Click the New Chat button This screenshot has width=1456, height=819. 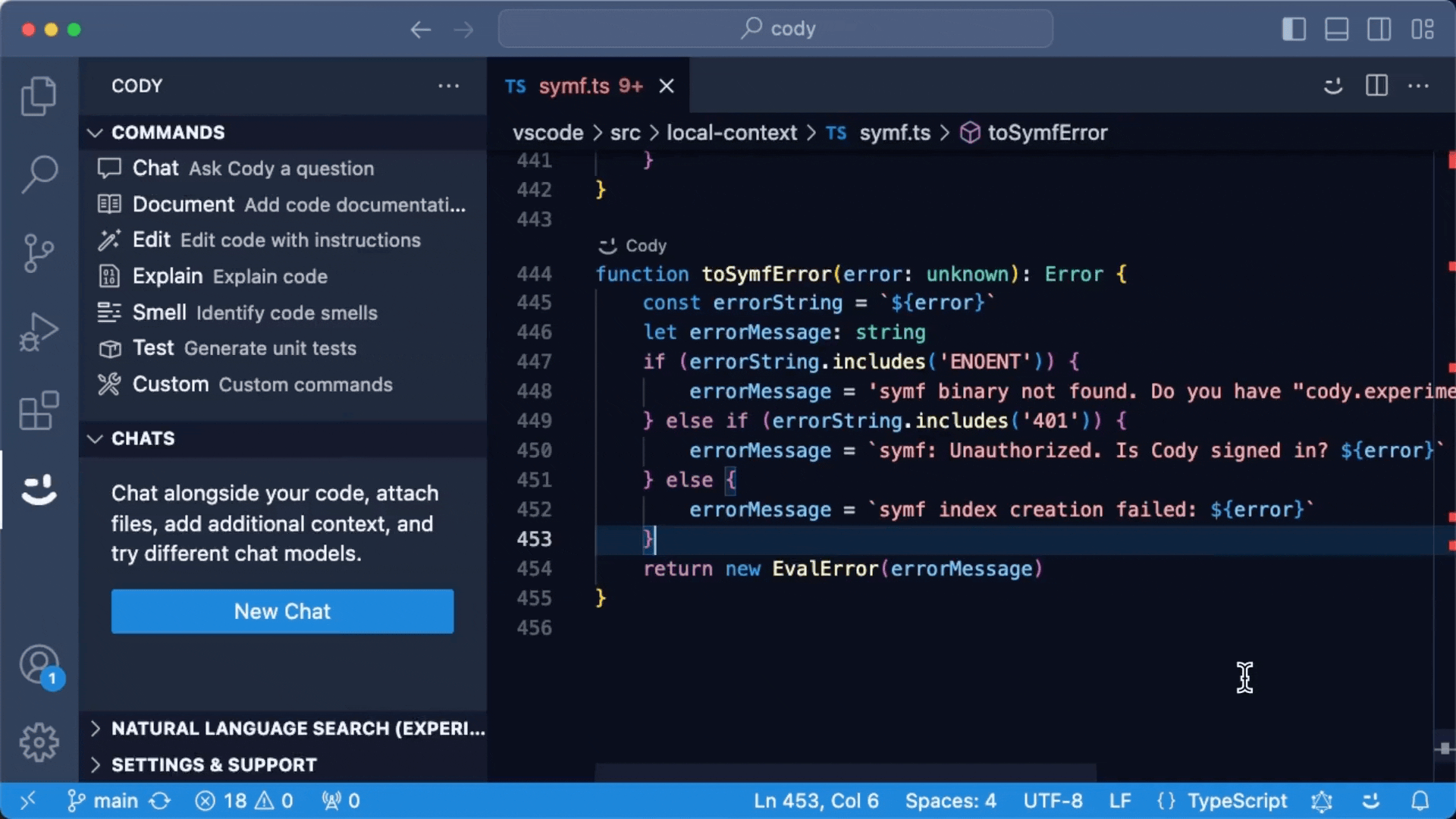[x=282, y=611]
